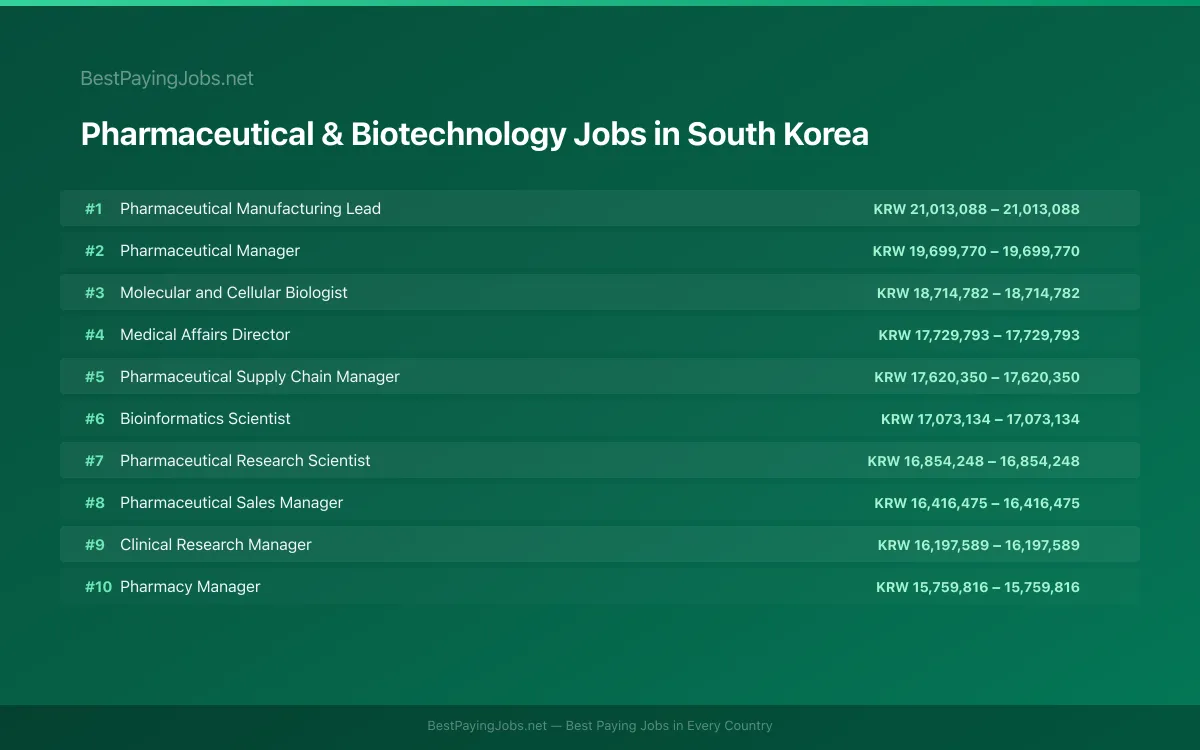Click salary KRW 19,699,770 – 19,699,770
This screenshot has height=750, width=1200.
[x=976, y=251]
